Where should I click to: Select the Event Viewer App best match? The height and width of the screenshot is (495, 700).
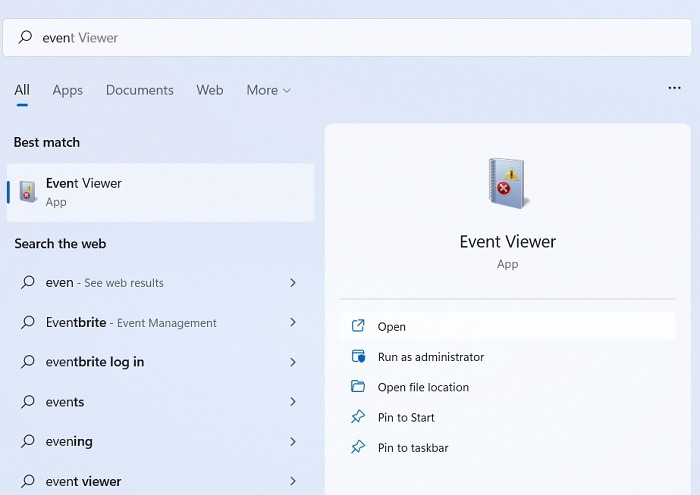click(x=161, y=192)
